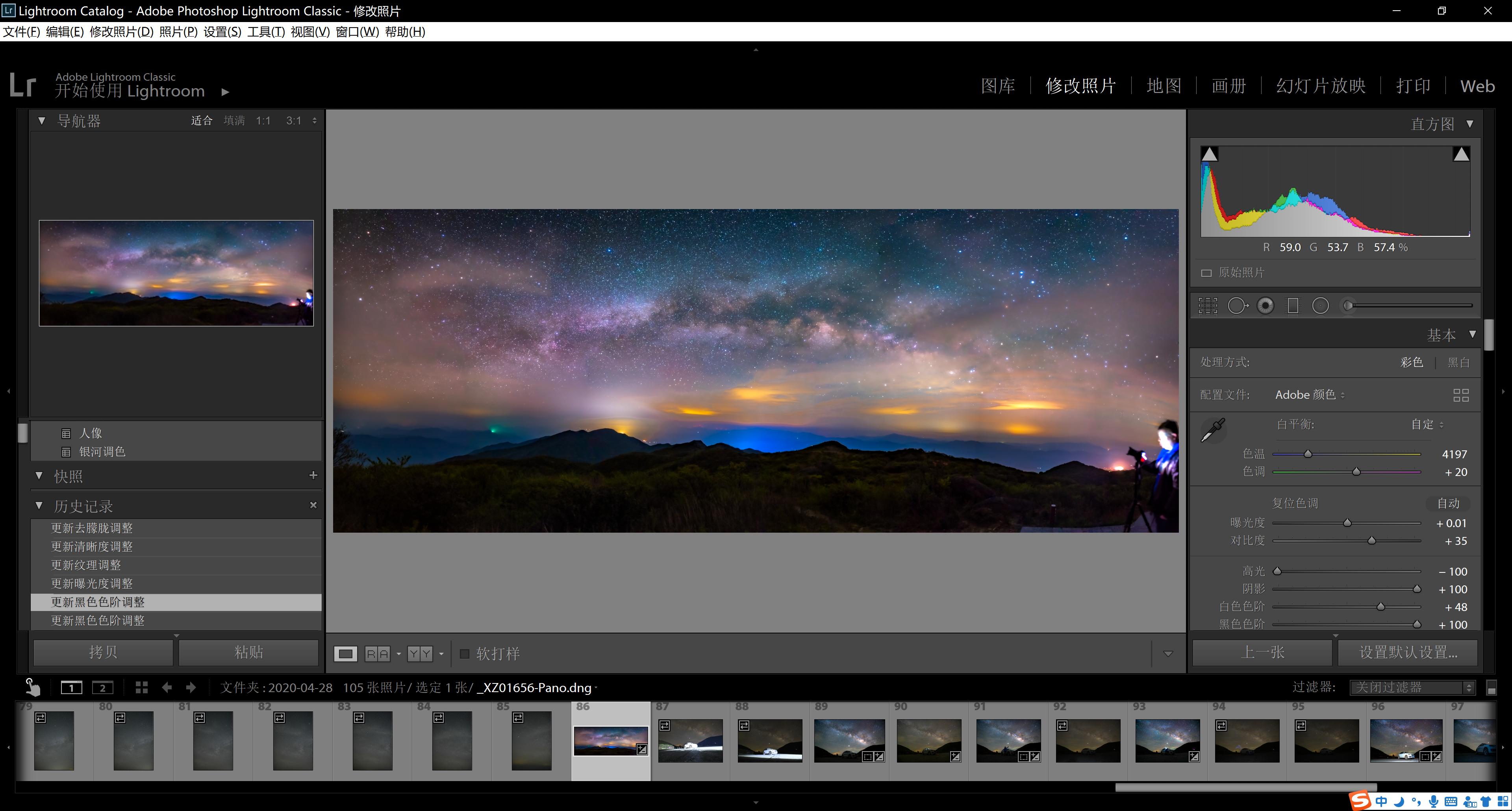Switch to grid view in filmstrip bar
The image size is (1512, 811).
141,687
